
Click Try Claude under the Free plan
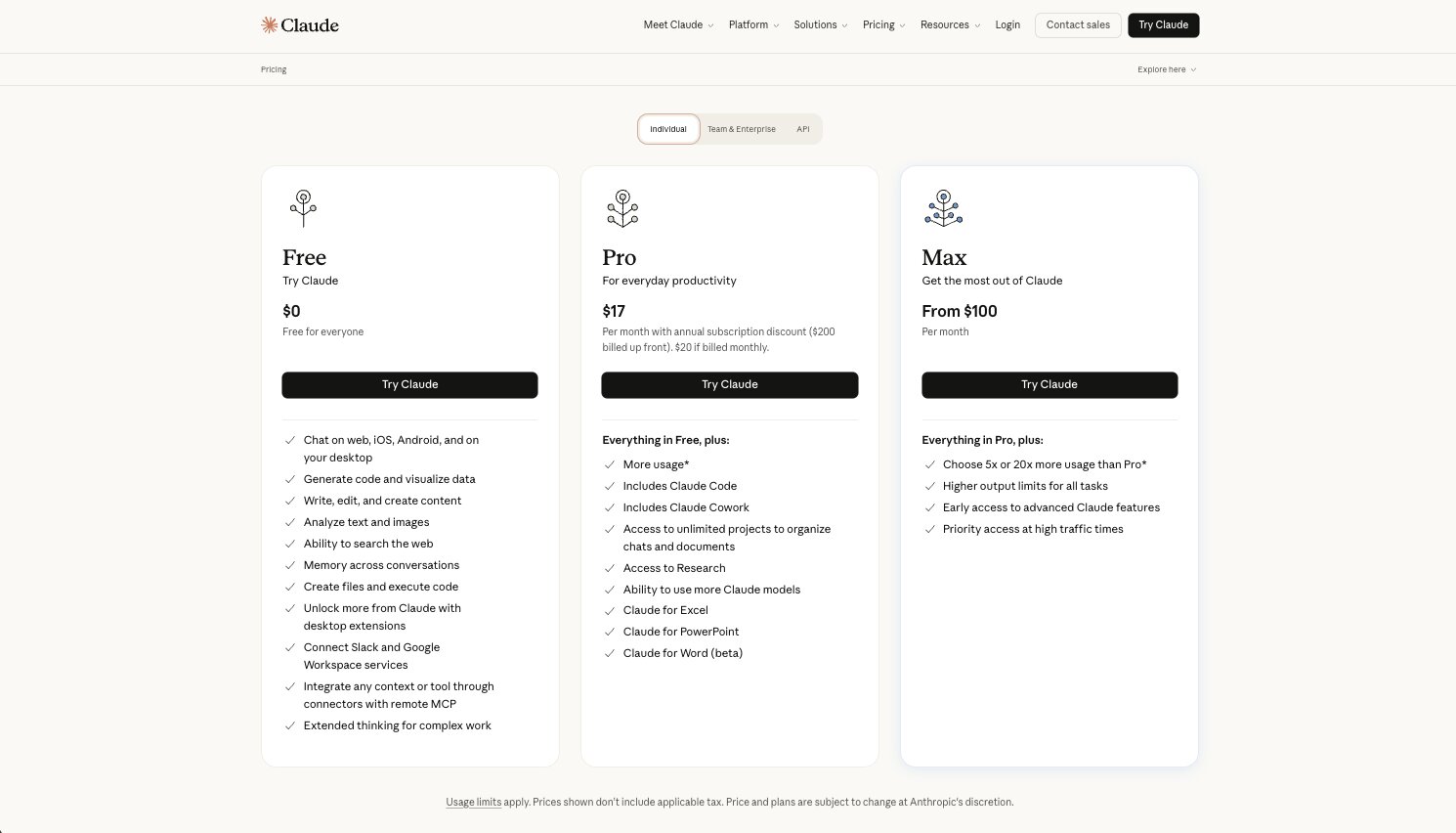409,385
